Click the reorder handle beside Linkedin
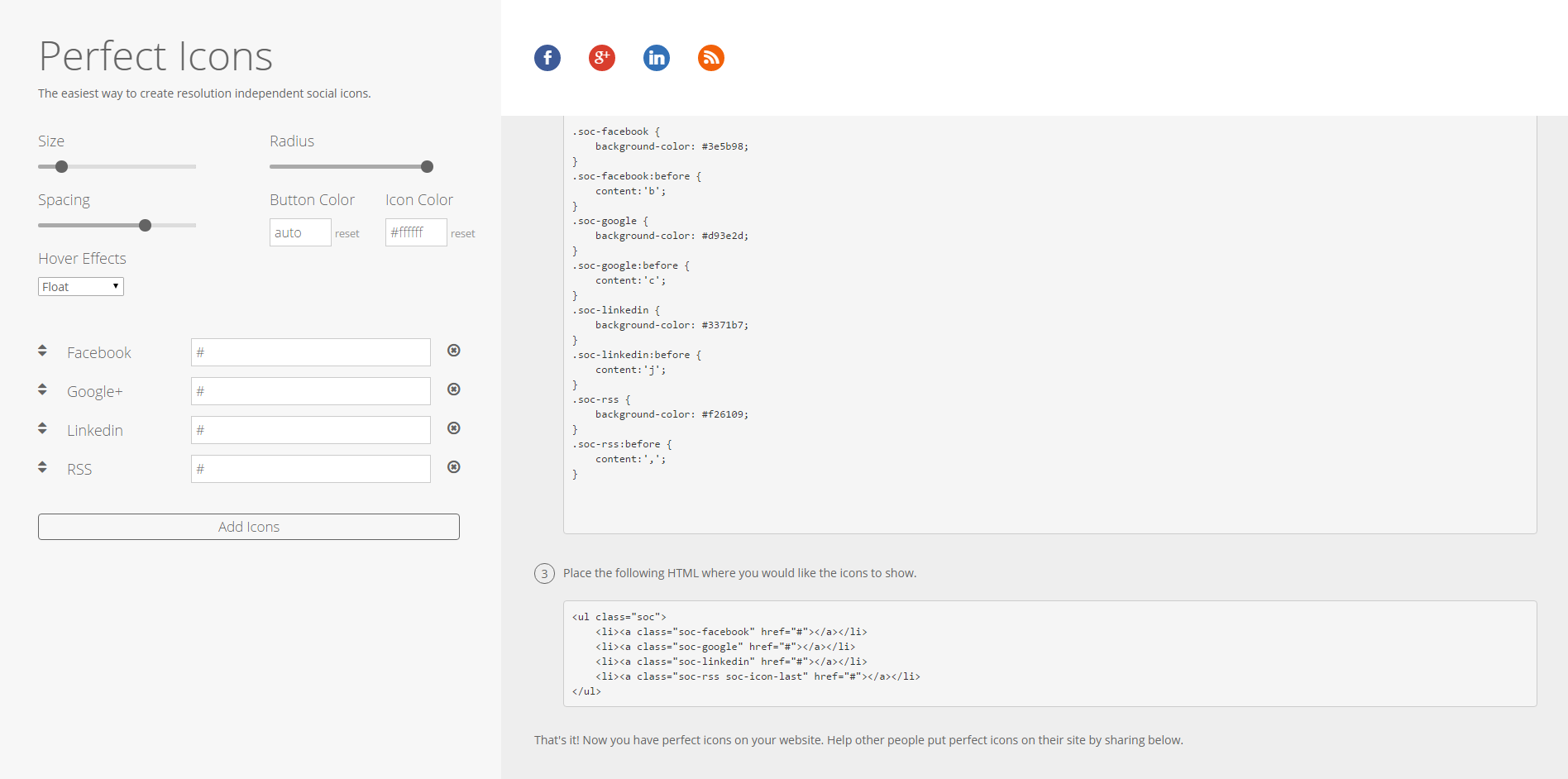This screenshot has height=779, width=1568. coord(42,428)
